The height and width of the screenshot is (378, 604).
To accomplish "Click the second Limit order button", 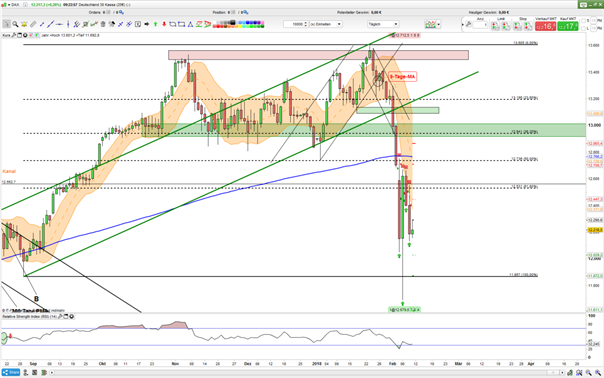I will pyautogui.click(x=506, y=26).
